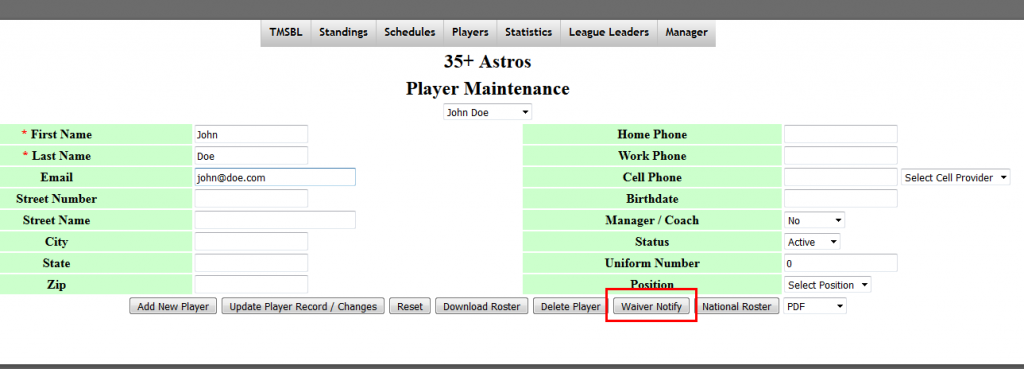Click the National Roster button
Screen dimensions: 1024x369
737,307
